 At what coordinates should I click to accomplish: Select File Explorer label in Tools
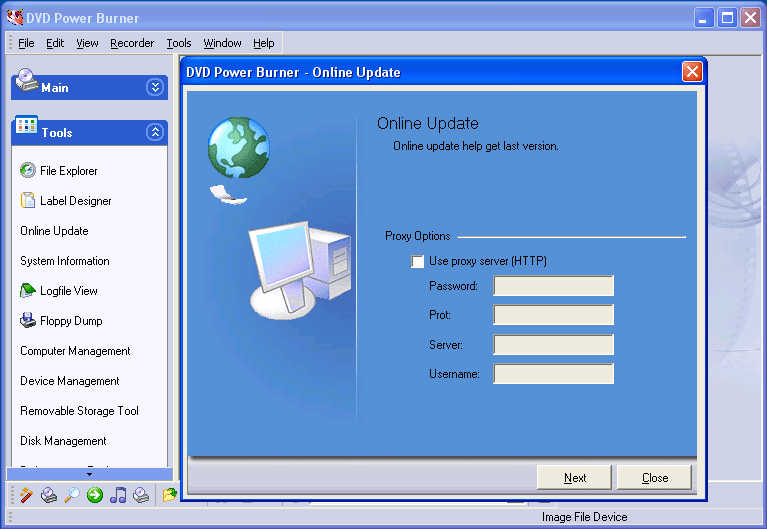point(68,171)
